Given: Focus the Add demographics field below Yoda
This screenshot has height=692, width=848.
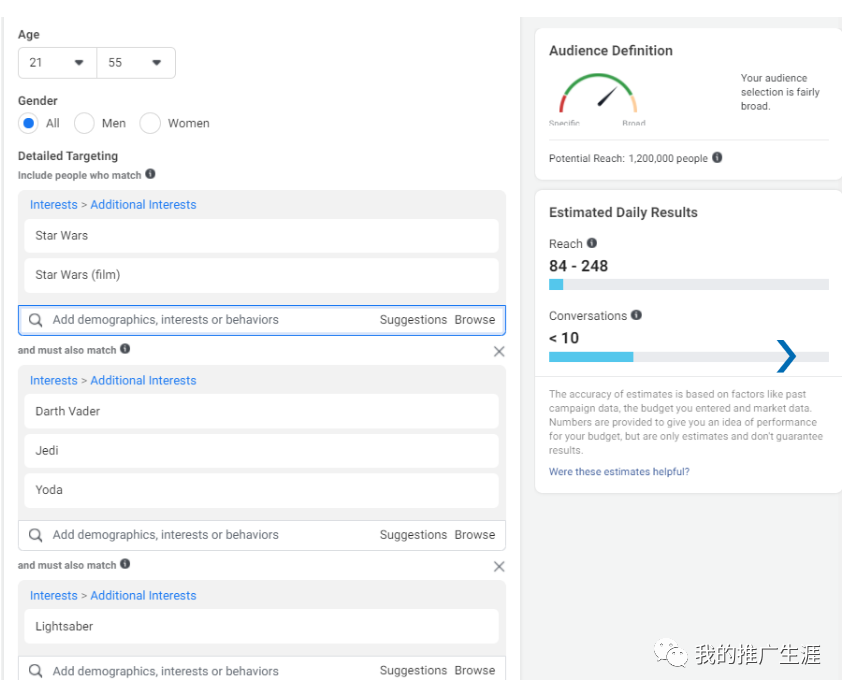Looking at the screenshot, I should coord(262,535).
